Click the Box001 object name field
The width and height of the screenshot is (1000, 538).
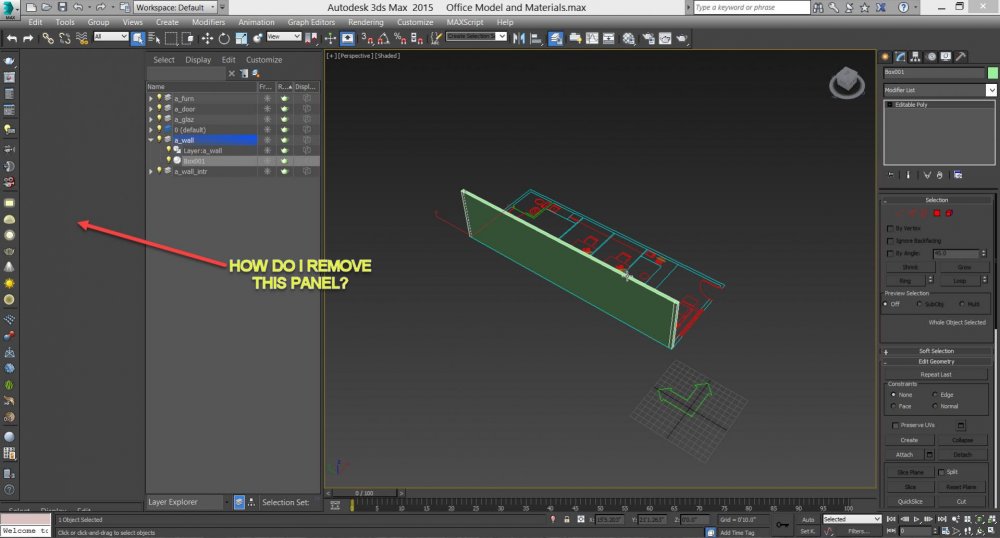tap(933, 73)
